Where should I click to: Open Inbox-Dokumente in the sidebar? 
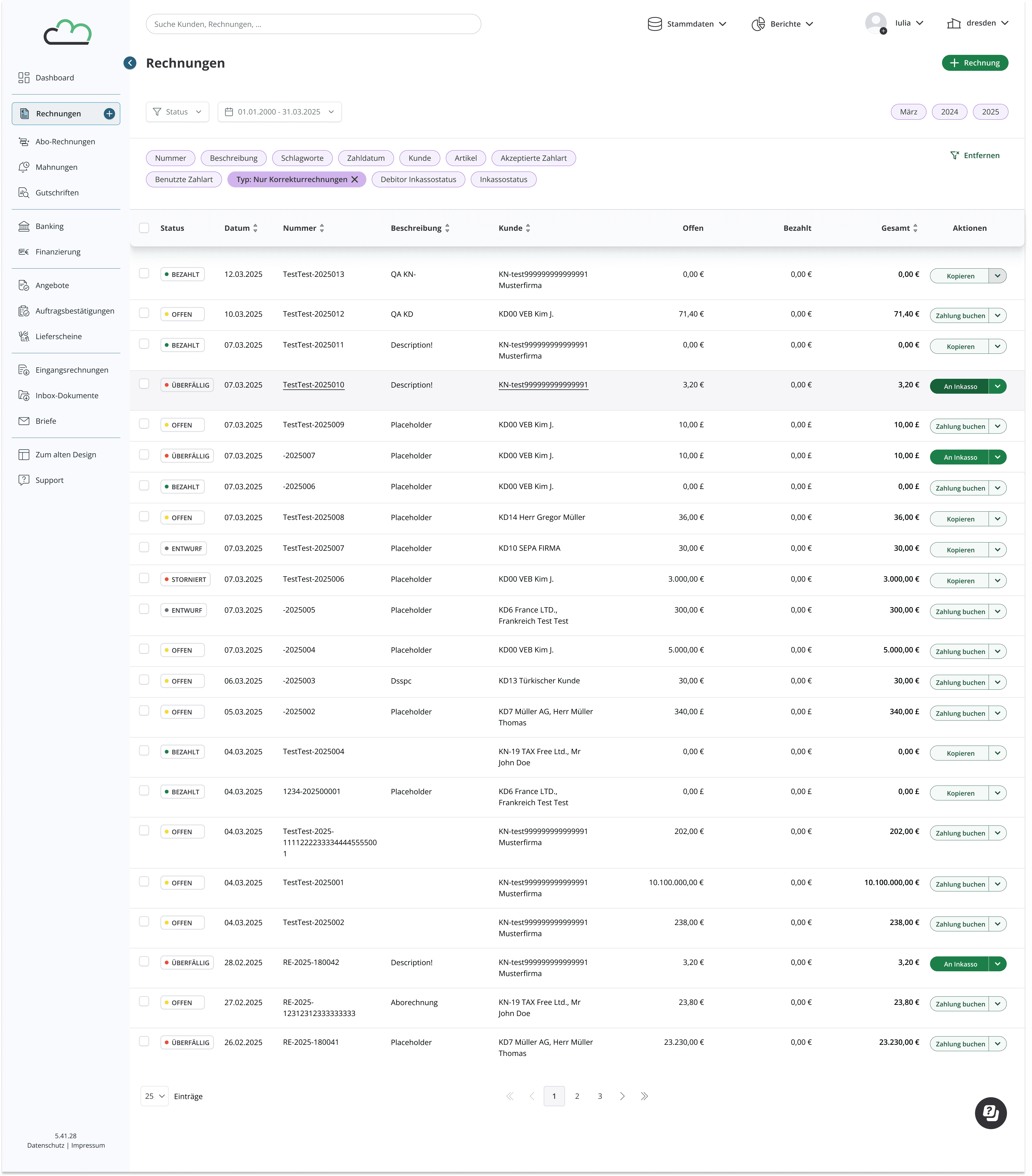(x=67, y=396)
